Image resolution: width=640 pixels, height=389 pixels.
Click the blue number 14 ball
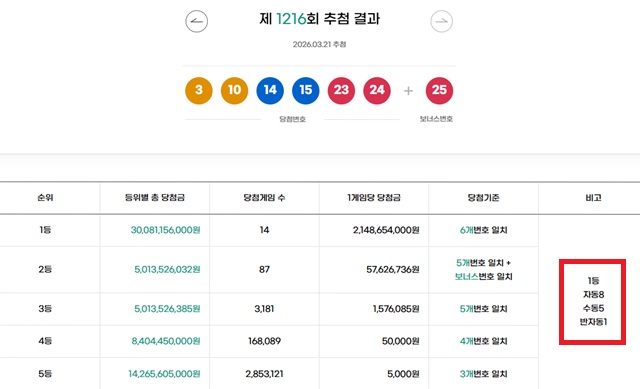click(x=270, y=91)
